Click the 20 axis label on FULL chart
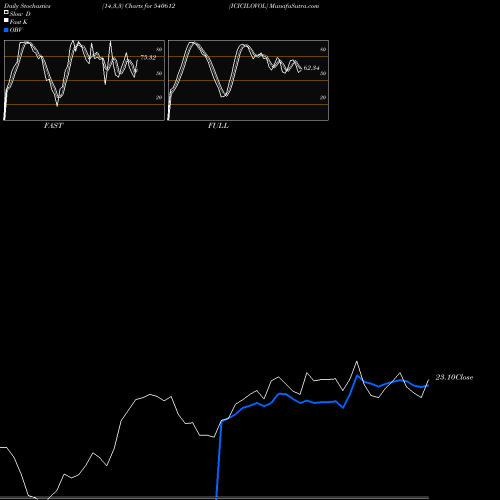 [323, 97]
